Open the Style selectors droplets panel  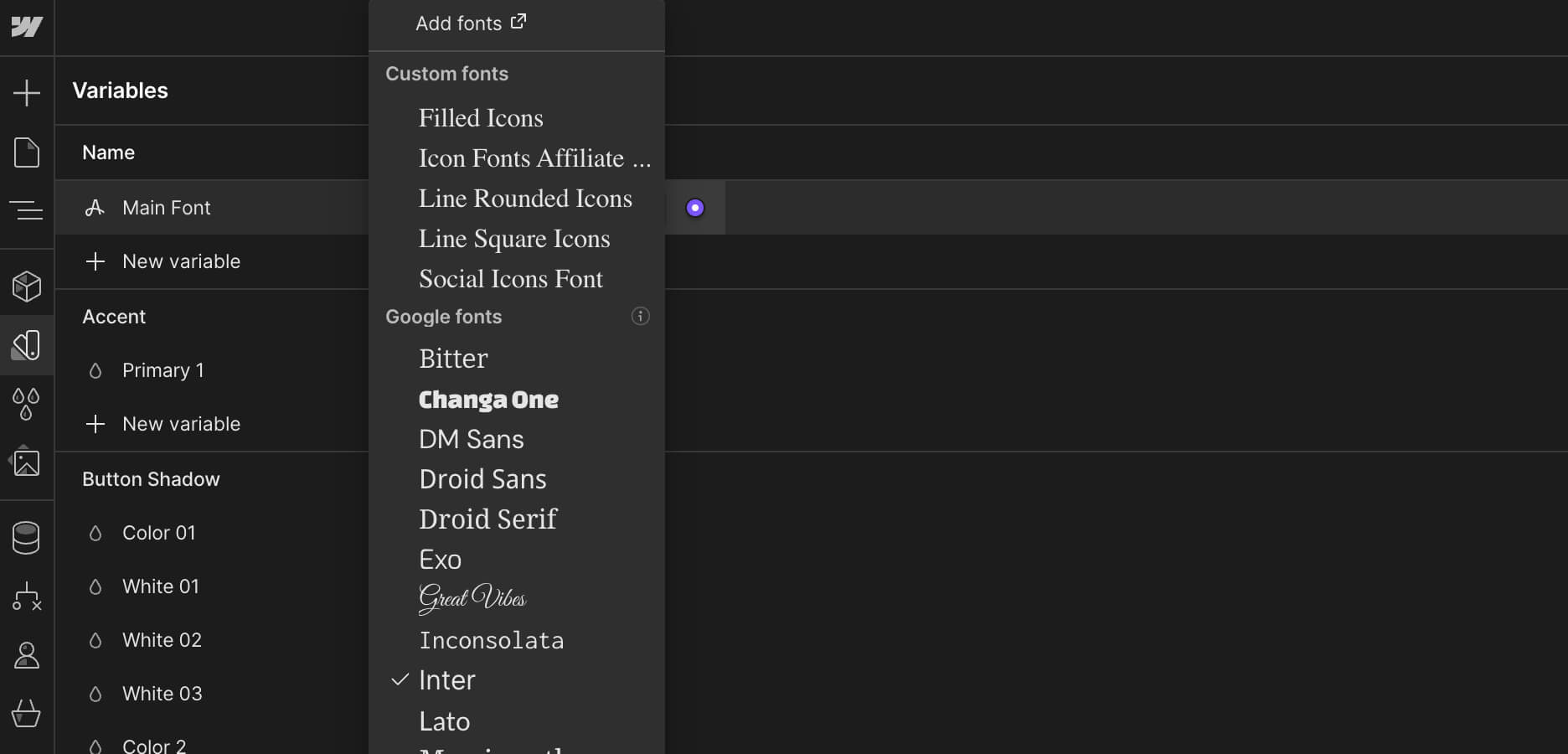27,404
